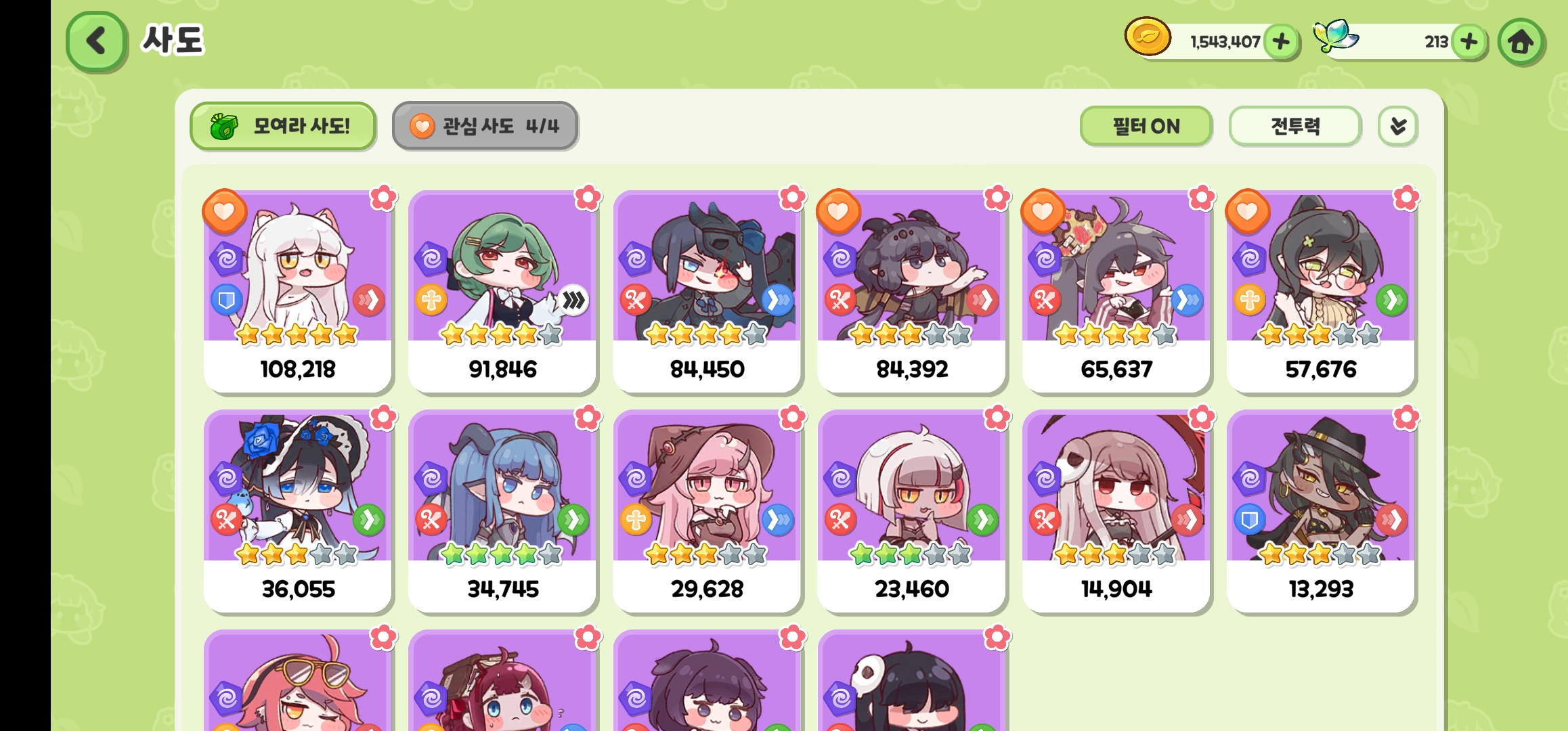Show favorites via 관심 사도 4/4
The image size is (1568, 731).
[x=485, y=126]
